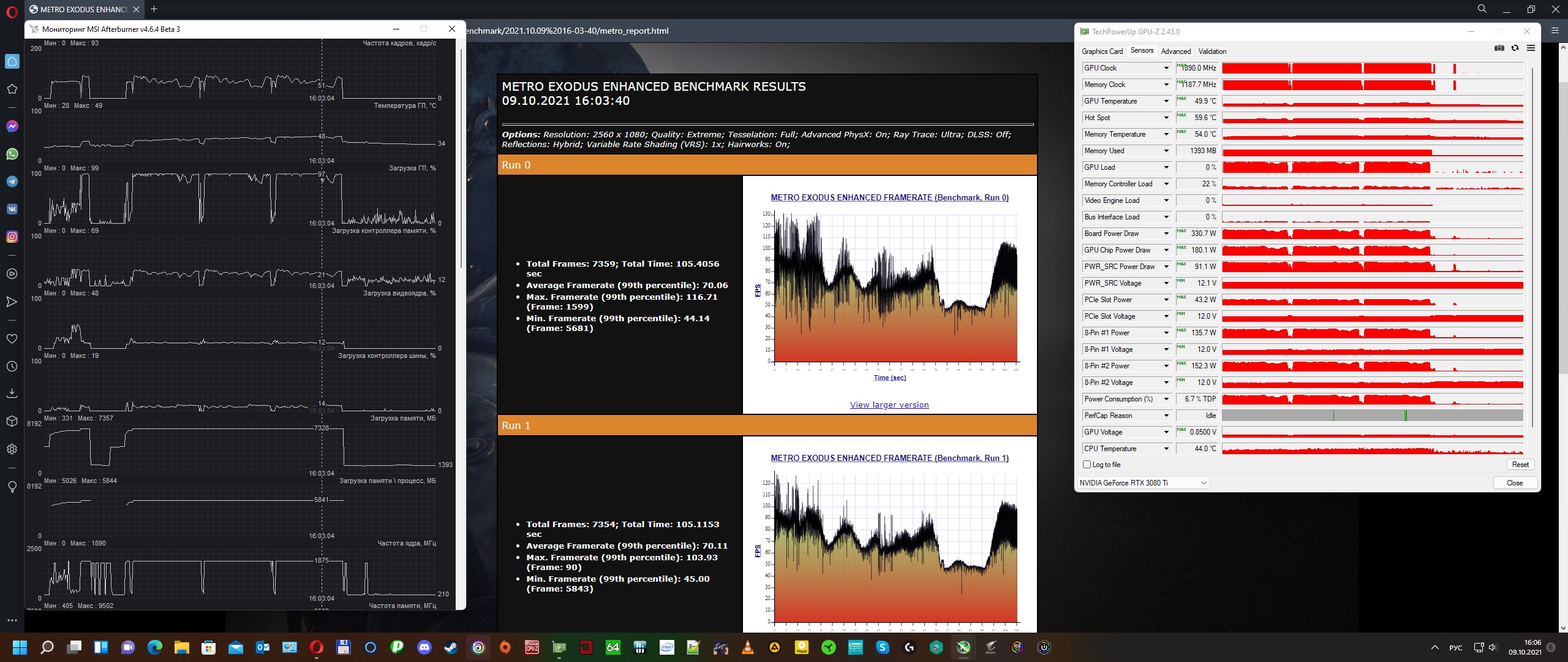Open Telegram in the Opera sidebar
Screen dimensions: 1568x662
point(12,181)
